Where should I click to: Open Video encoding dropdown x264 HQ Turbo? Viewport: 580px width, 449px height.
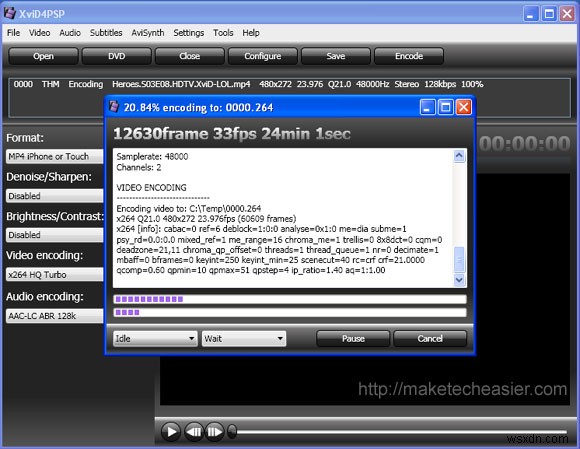55,274
